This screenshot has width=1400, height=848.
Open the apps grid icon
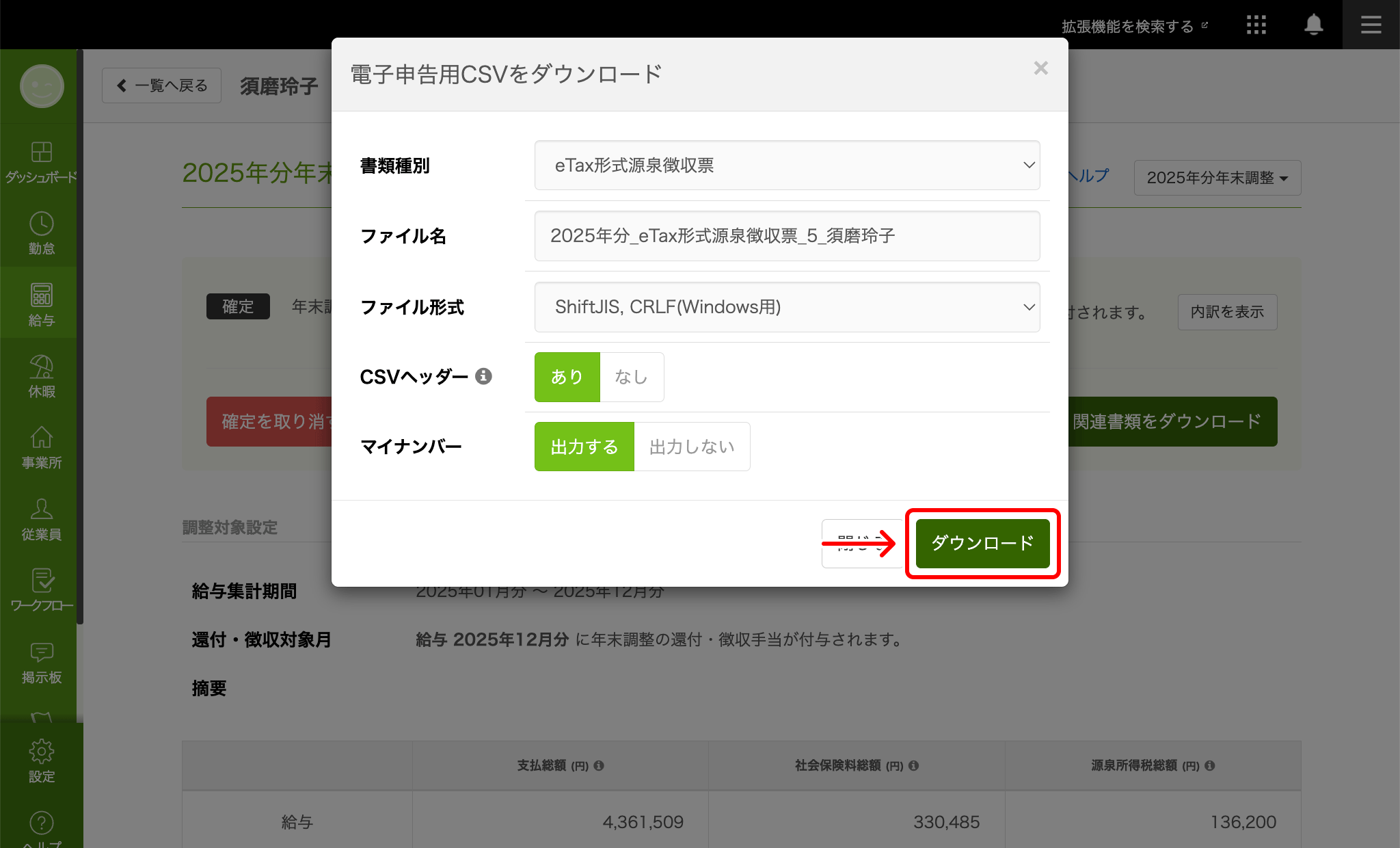1256,25
